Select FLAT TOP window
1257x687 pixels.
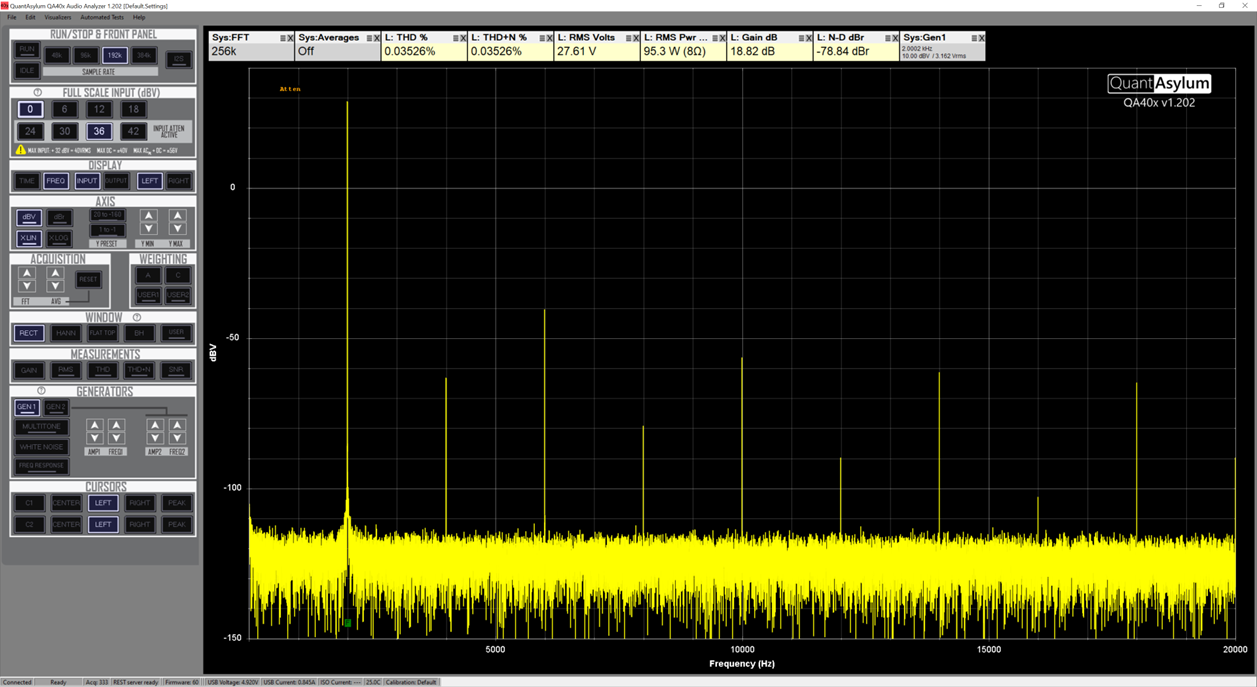pyautogui.click(x=102, y=333)
